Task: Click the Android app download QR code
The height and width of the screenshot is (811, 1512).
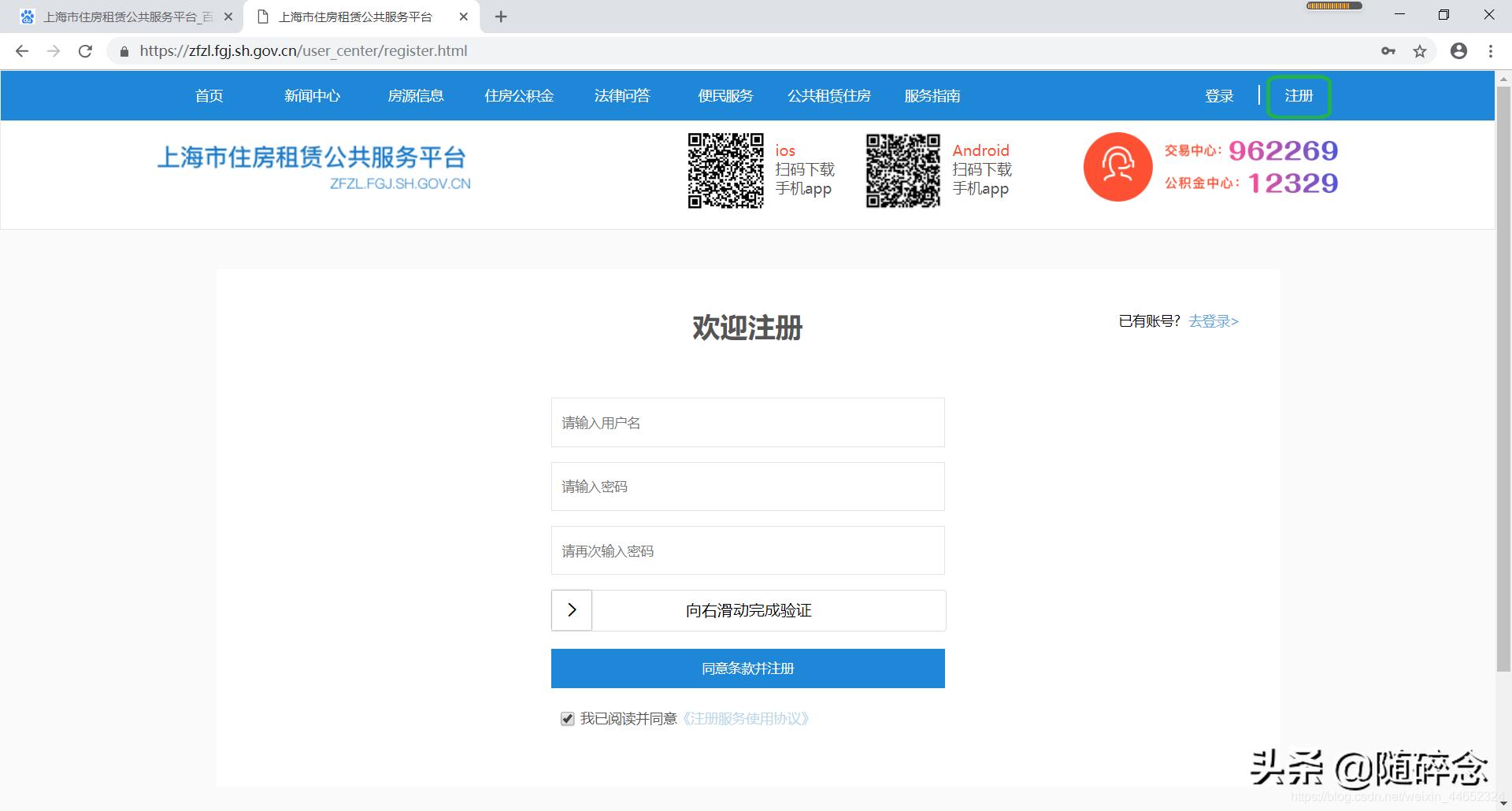Action: click(x=902, y=169)
